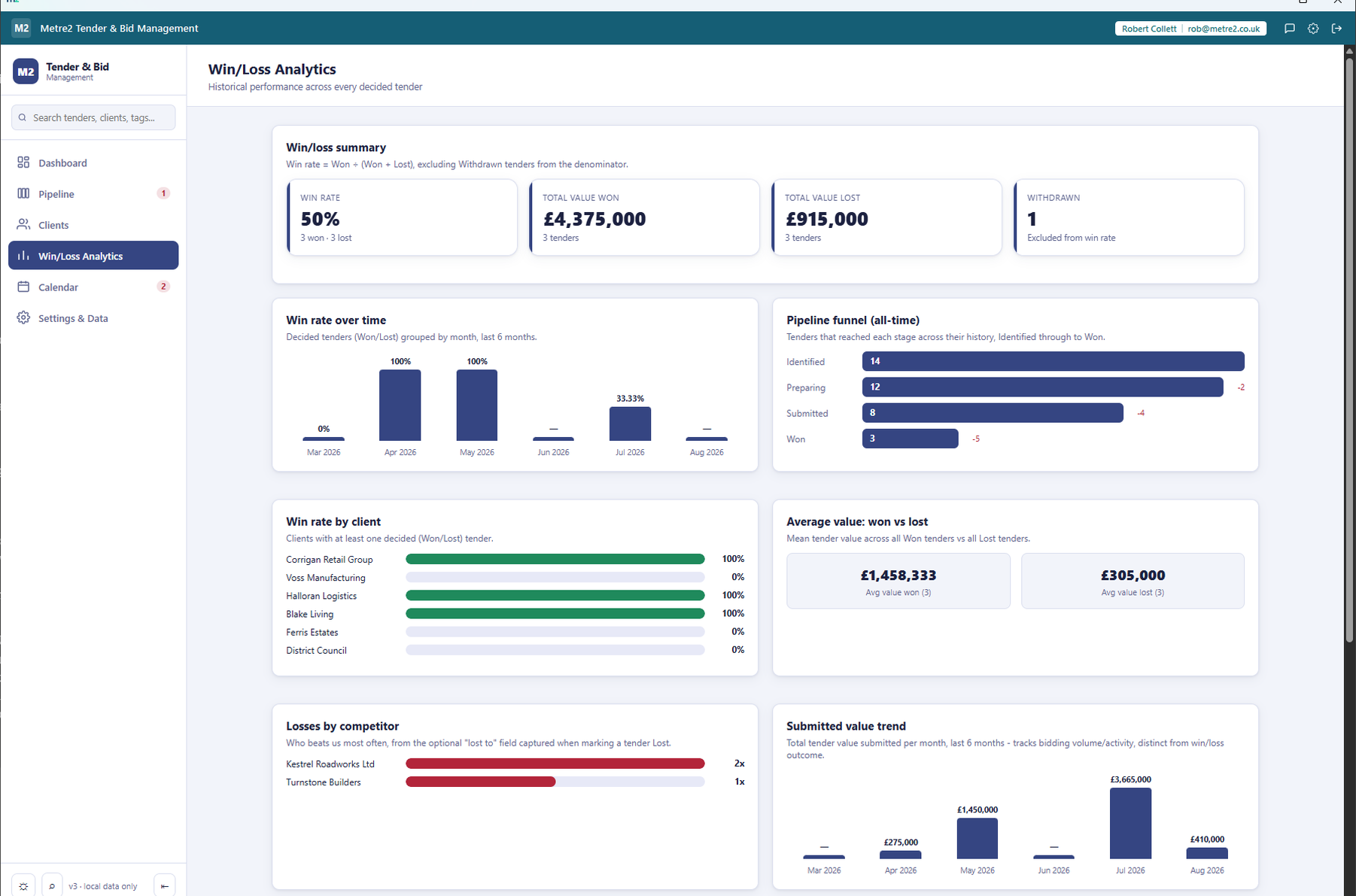Click the magnifier icon in search field
This screenshot has width=1356, height=896.
pyautogui.click(x=23, y=117)
